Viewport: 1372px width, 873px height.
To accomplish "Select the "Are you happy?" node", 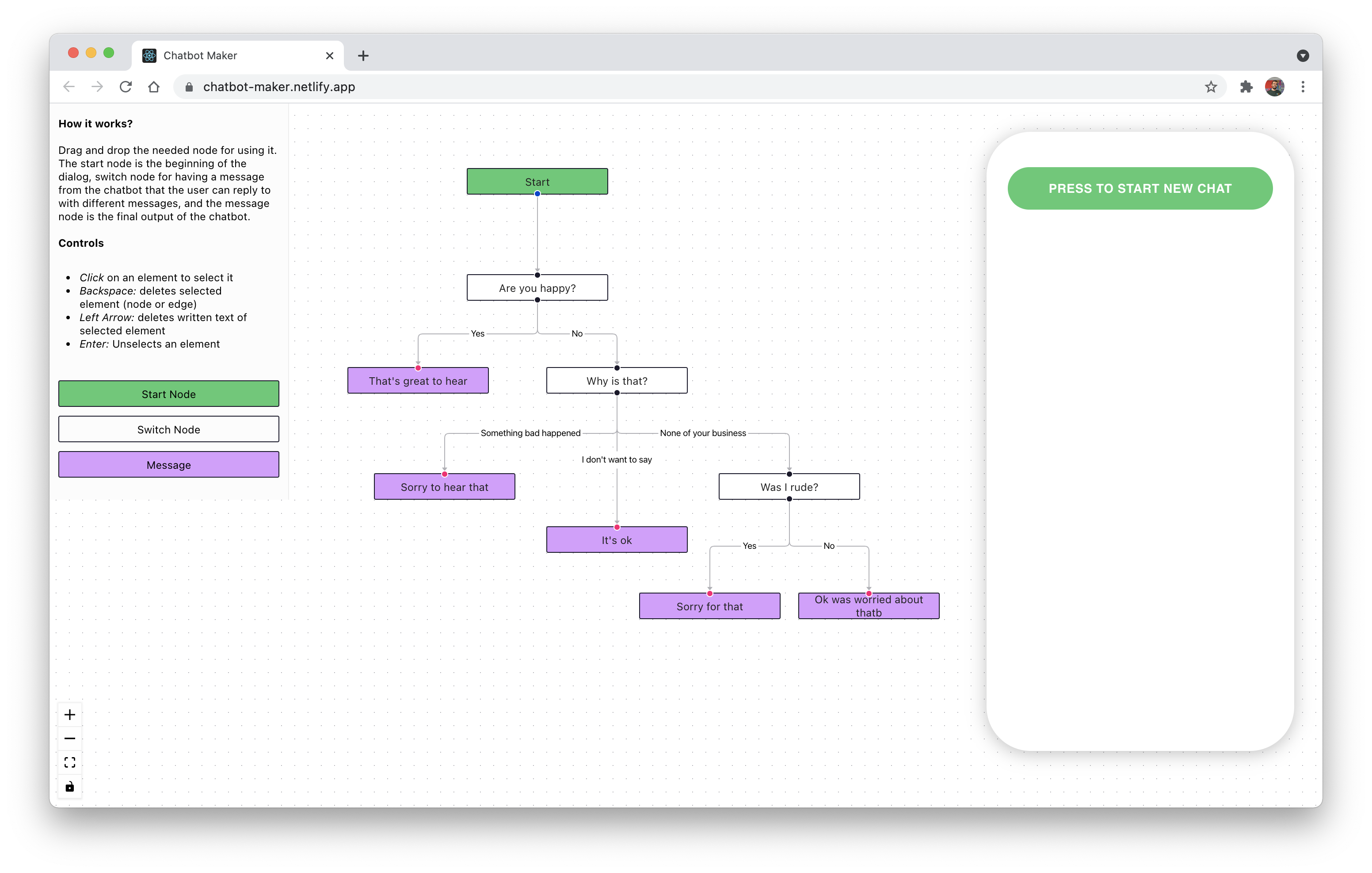I will tap(537, 288).
